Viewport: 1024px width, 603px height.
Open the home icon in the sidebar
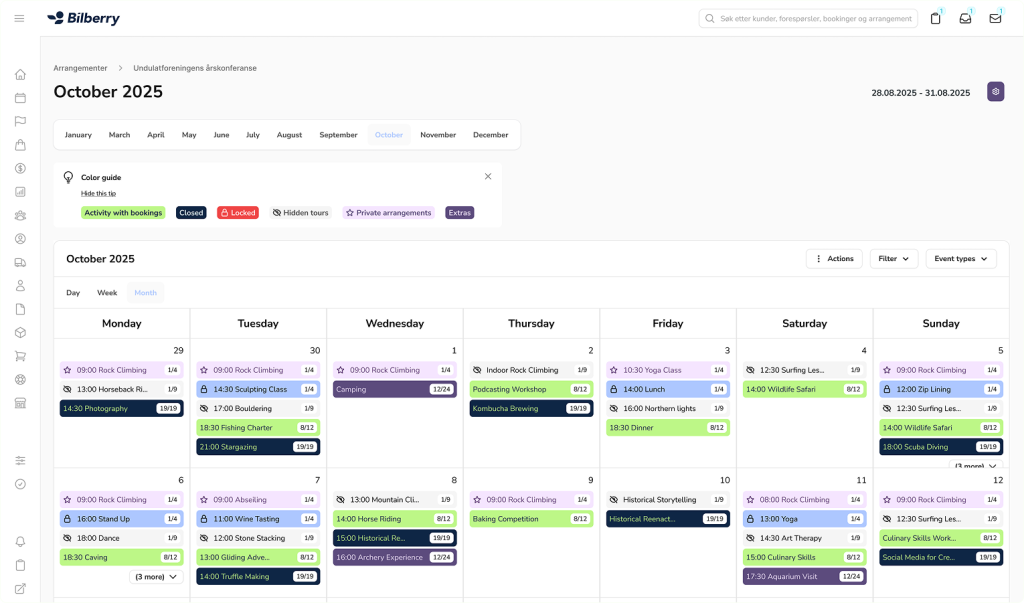[20, 74]
